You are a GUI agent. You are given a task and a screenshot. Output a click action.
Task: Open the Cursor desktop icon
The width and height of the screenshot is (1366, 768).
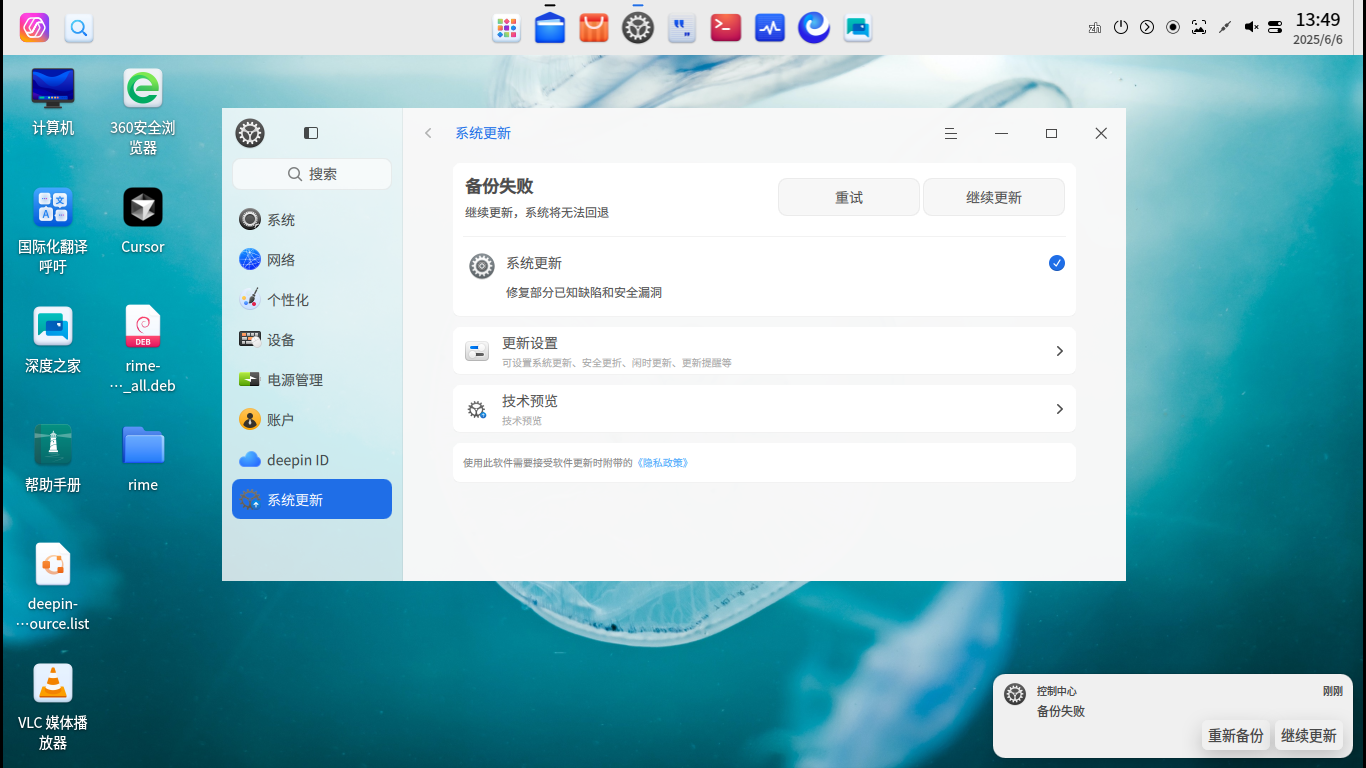(x=143, y=220)
